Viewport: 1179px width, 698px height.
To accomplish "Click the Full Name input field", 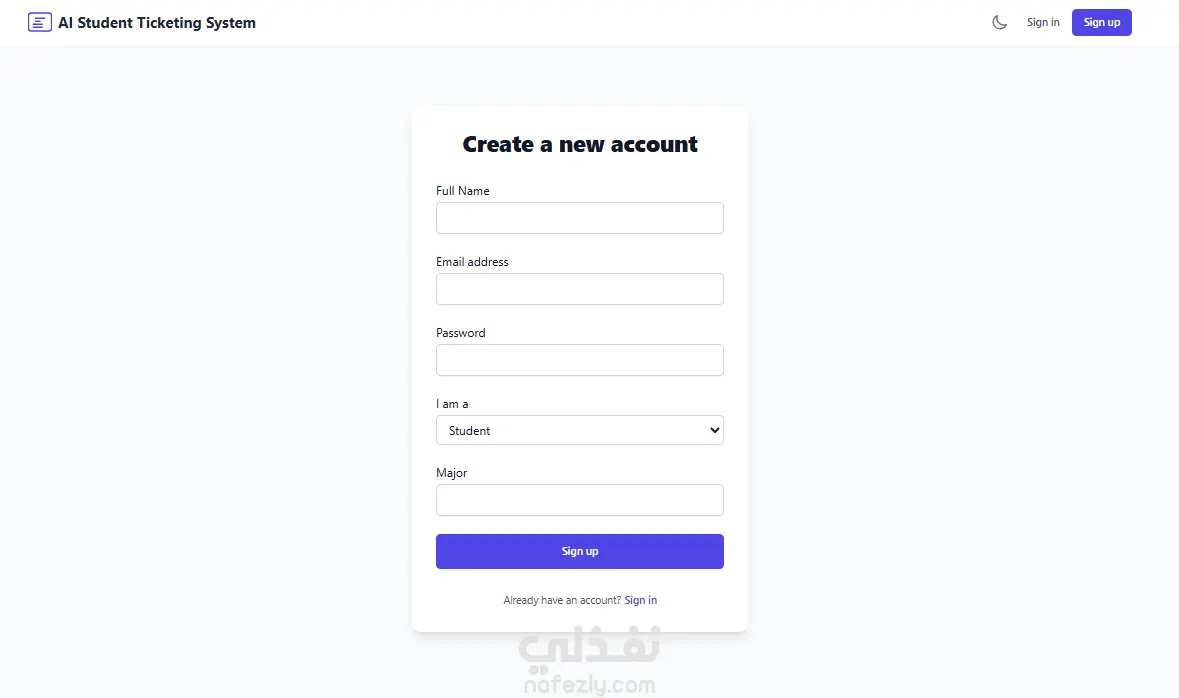I will [580, 218].
